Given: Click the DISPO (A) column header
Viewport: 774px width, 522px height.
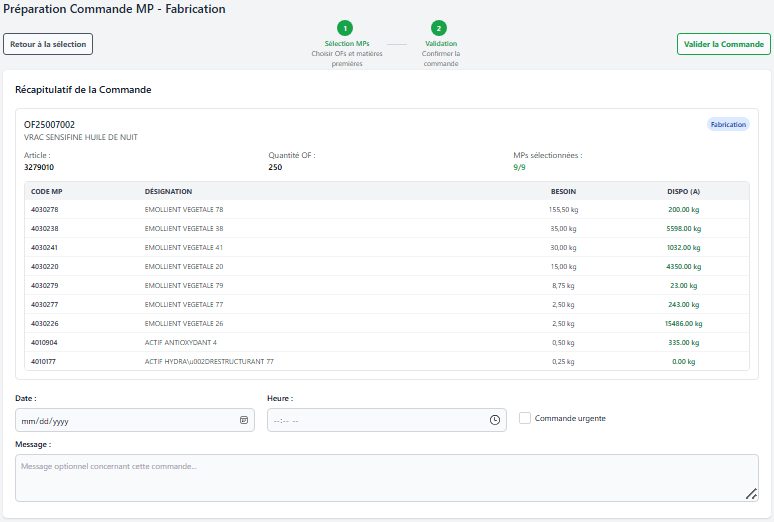Looking at the screenshot, I should coord(684,192).
